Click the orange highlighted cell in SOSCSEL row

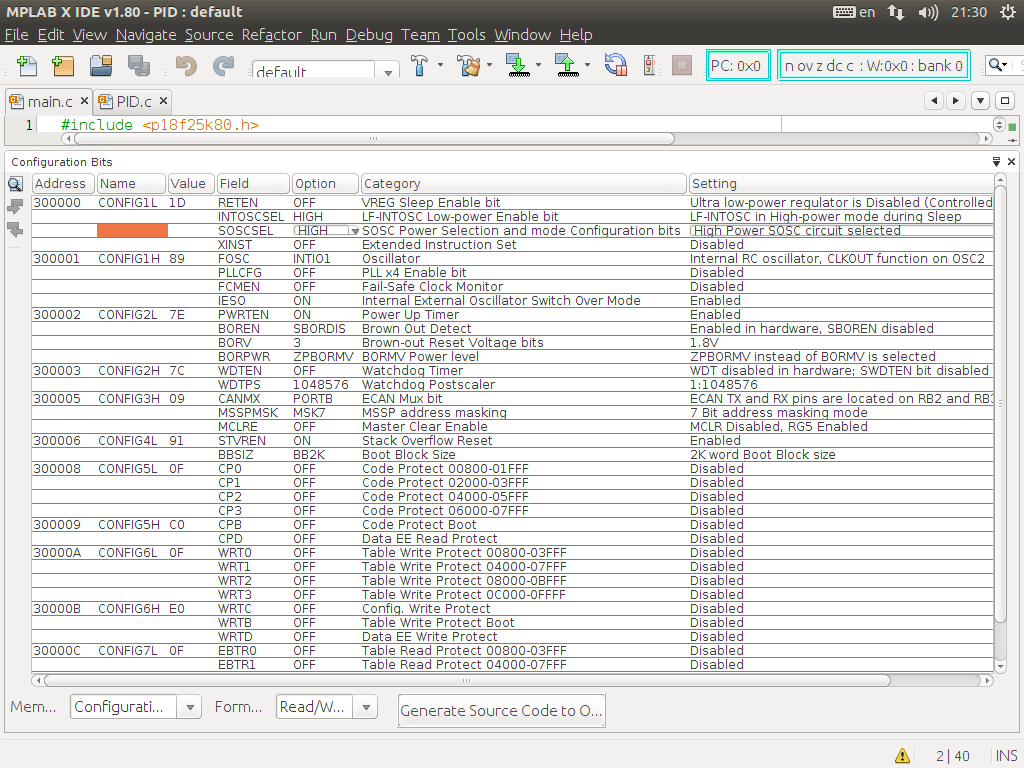(x=133, y=230)
